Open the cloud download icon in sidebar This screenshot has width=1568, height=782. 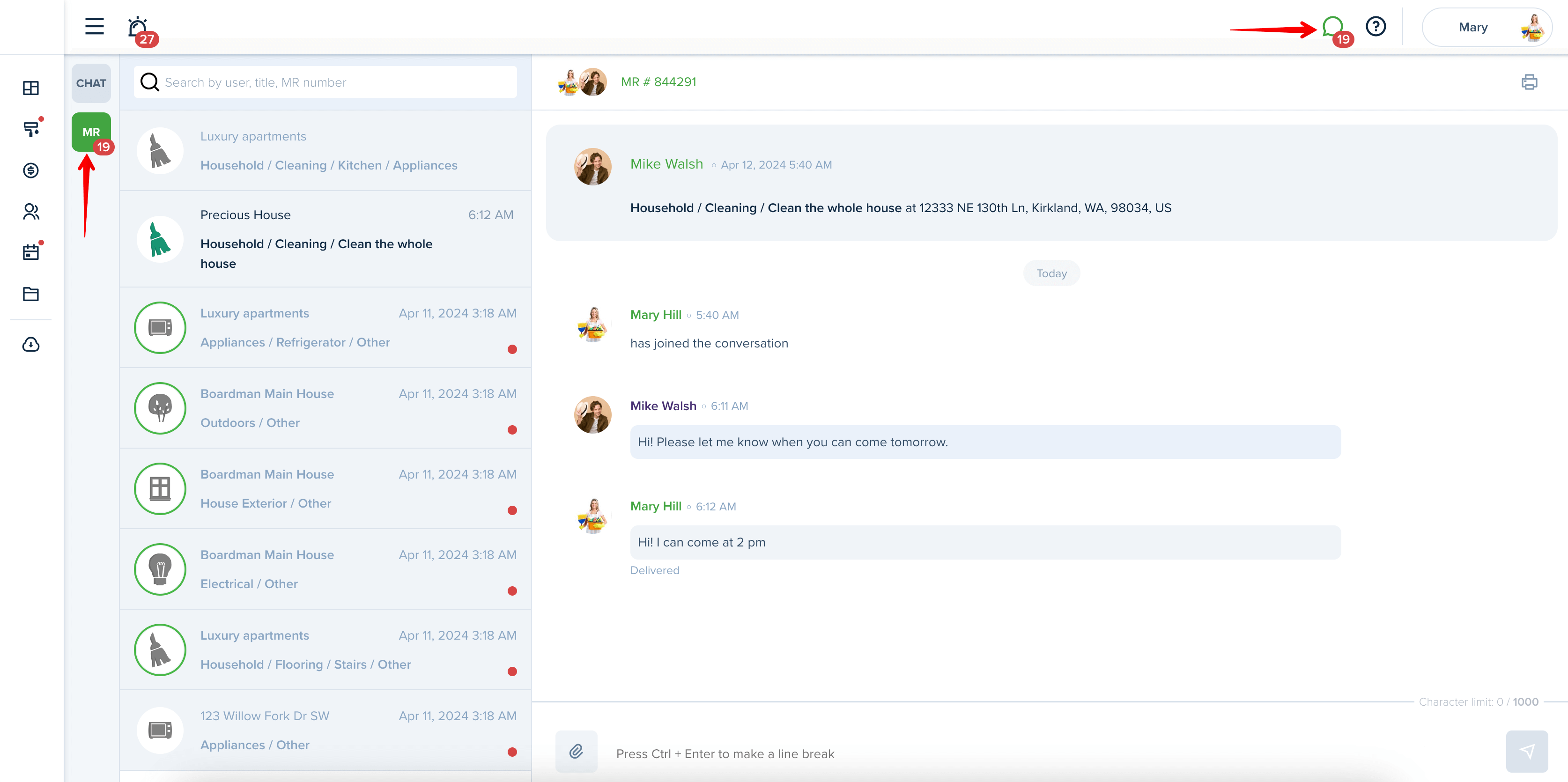31,345
